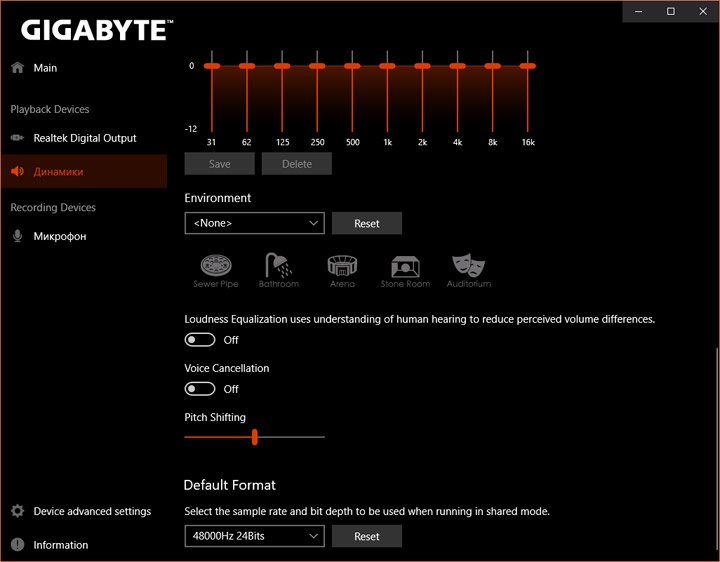Viewport: 720px width, 562px height.
Task: Open Device advanced settings label
Action: pyautogui.click(x=92, y=511)
